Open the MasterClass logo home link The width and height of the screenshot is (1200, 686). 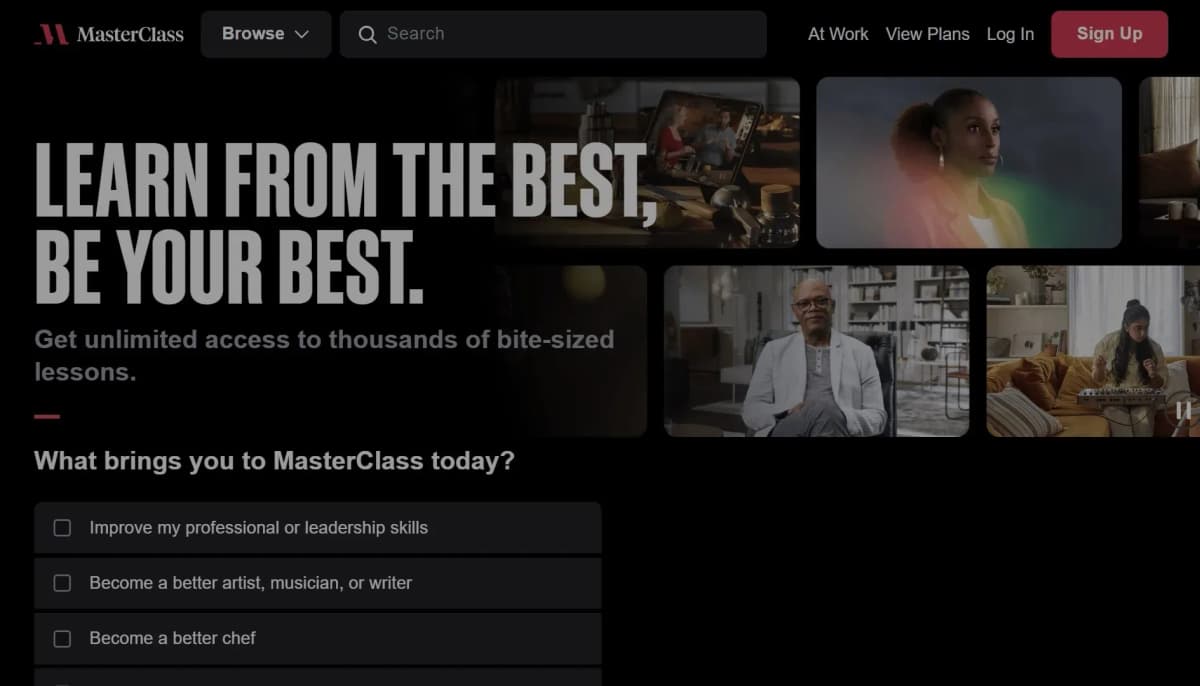[x=109, y=34]
